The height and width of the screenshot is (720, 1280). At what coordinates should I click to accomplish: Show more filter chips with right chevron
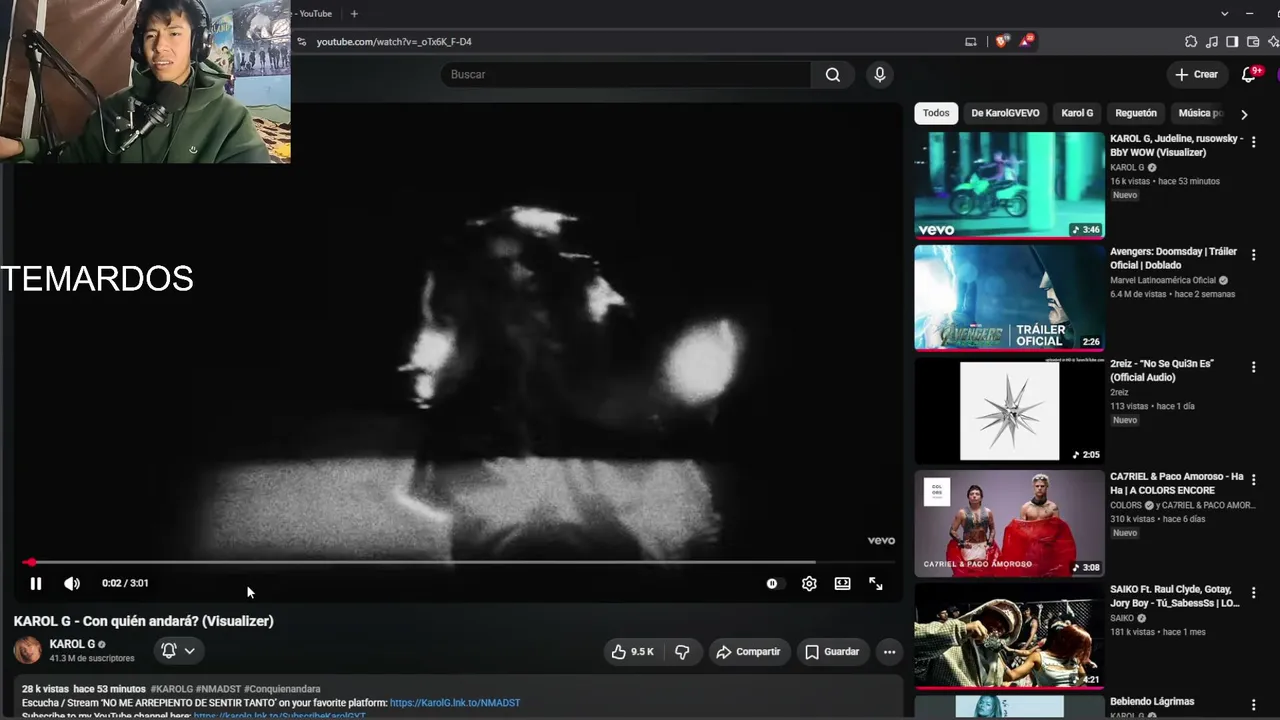[x=1244, y=114]
